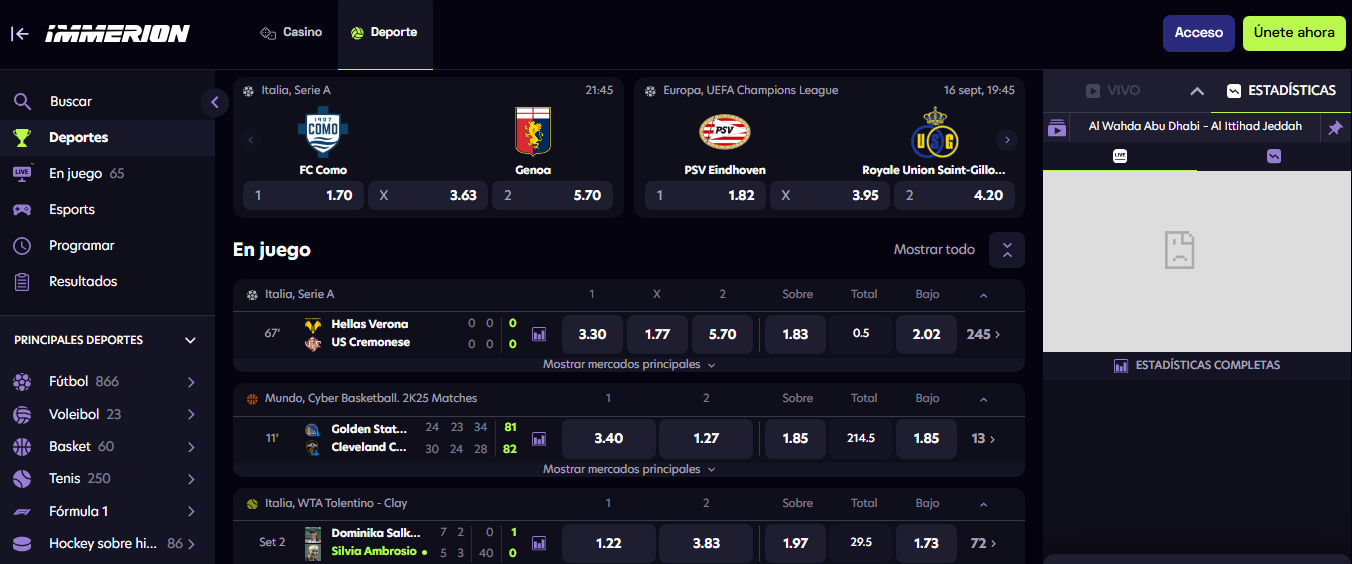
Task: Expand Mostrar mercados principales under Hellas Verona
Action: click(x=629, y=365)
